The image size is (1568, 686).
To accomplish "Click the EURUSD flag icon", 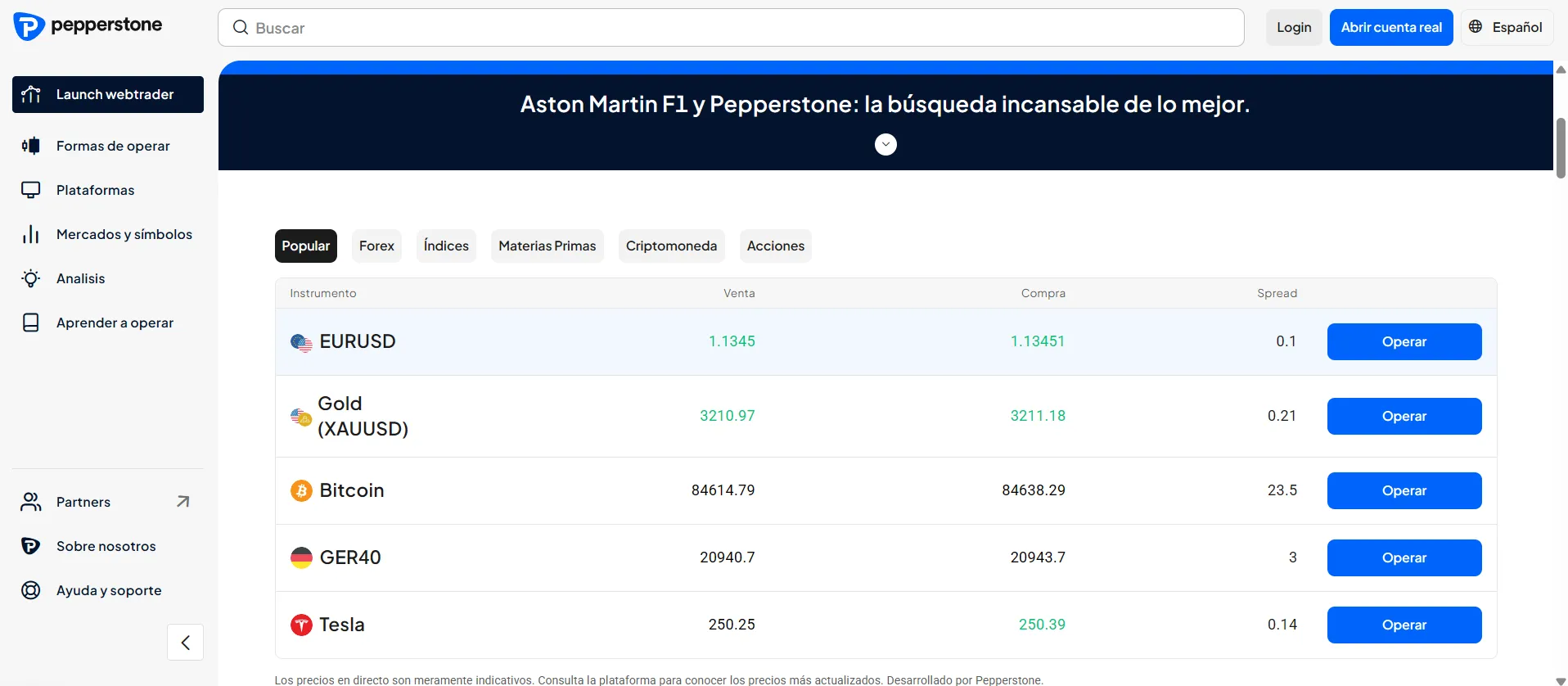I will tap(301, 342).
